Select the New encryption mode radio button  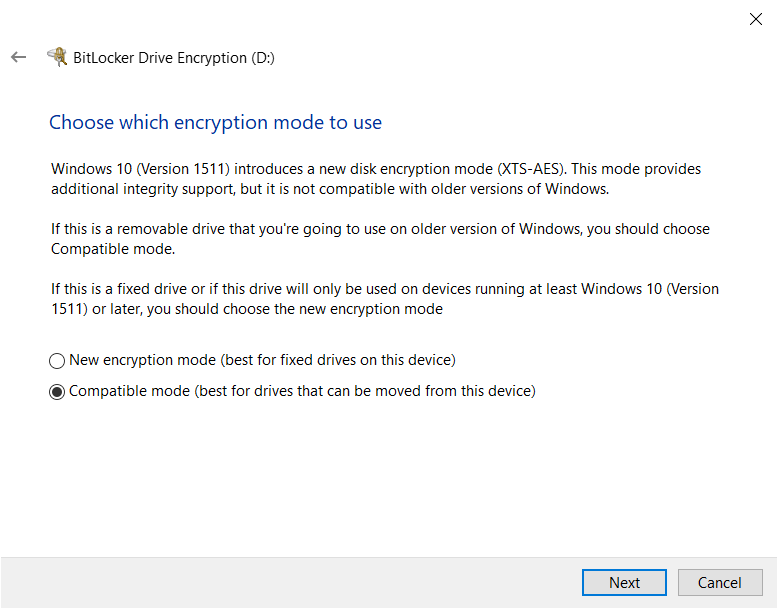[57, 360]
